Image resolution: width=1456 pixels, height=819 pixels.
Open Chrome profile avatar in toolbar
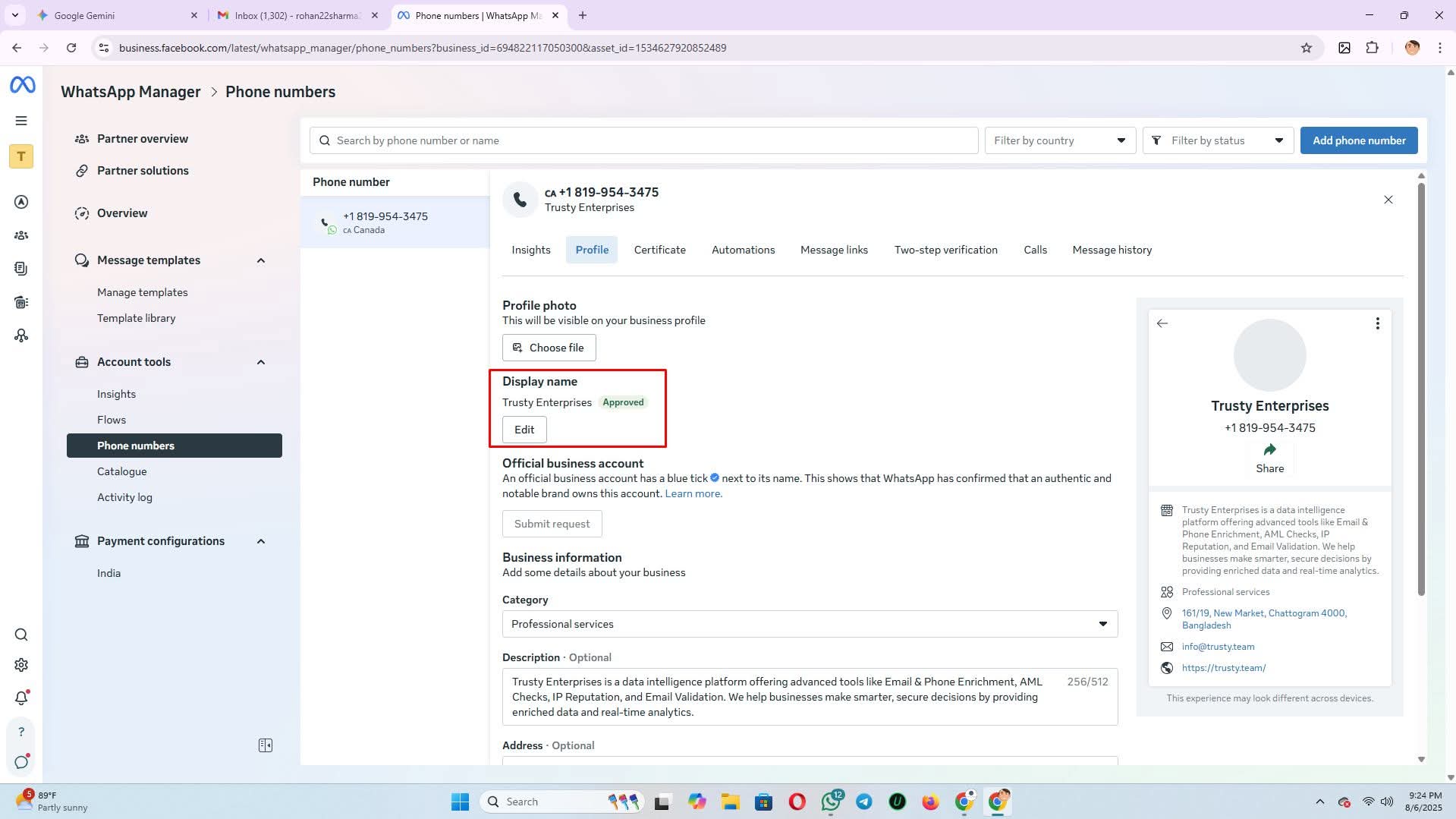click(x=1411, y=48)
